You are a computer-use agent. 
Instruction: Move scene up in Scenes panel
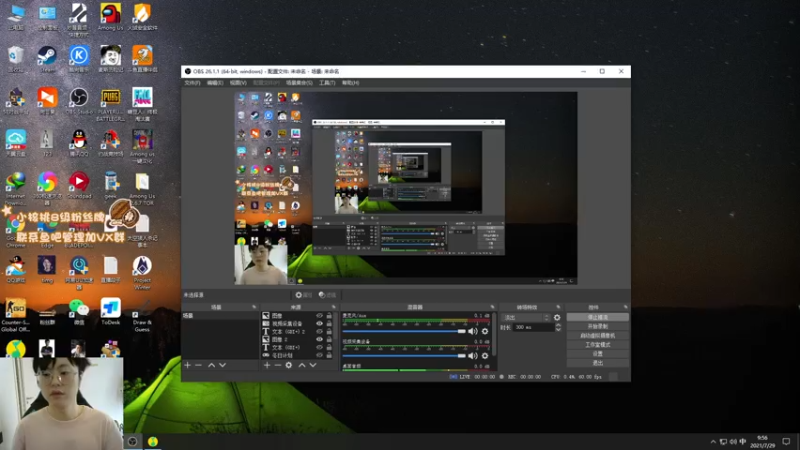211,365
